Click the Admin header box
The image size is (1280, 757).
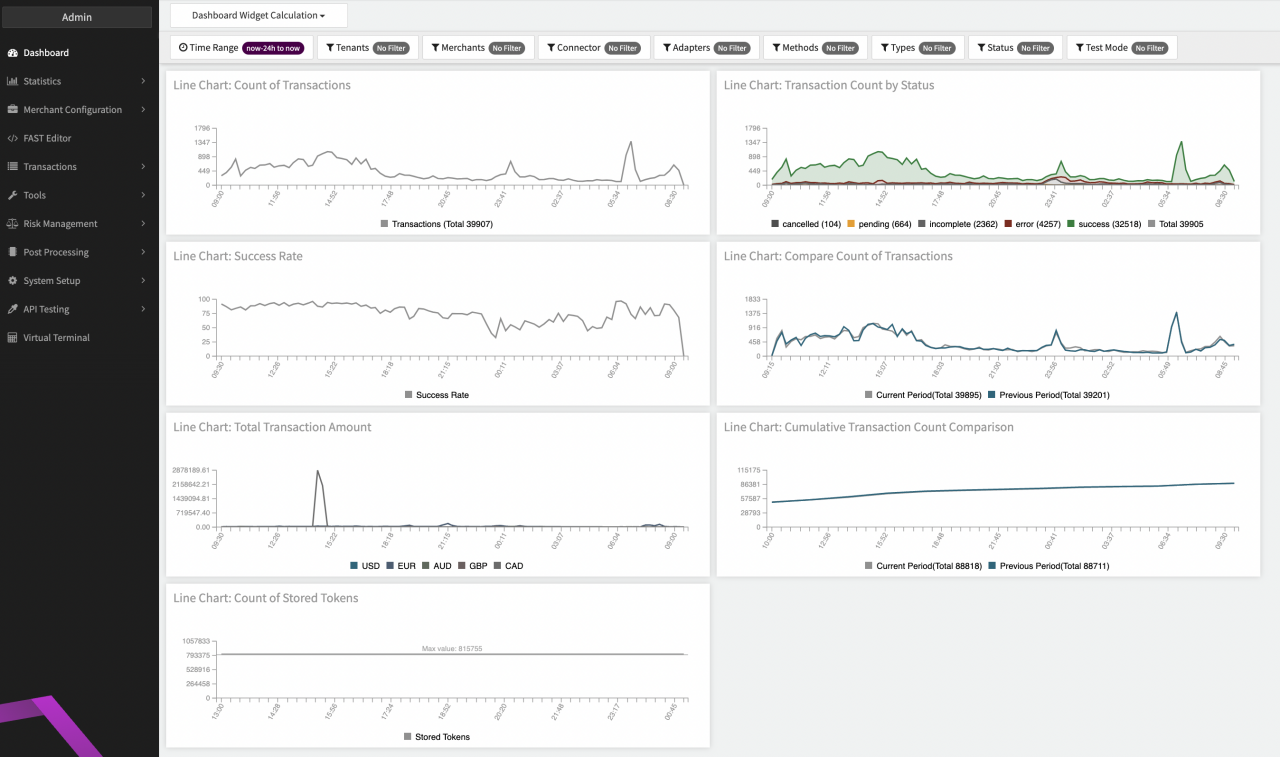[77, 17]
